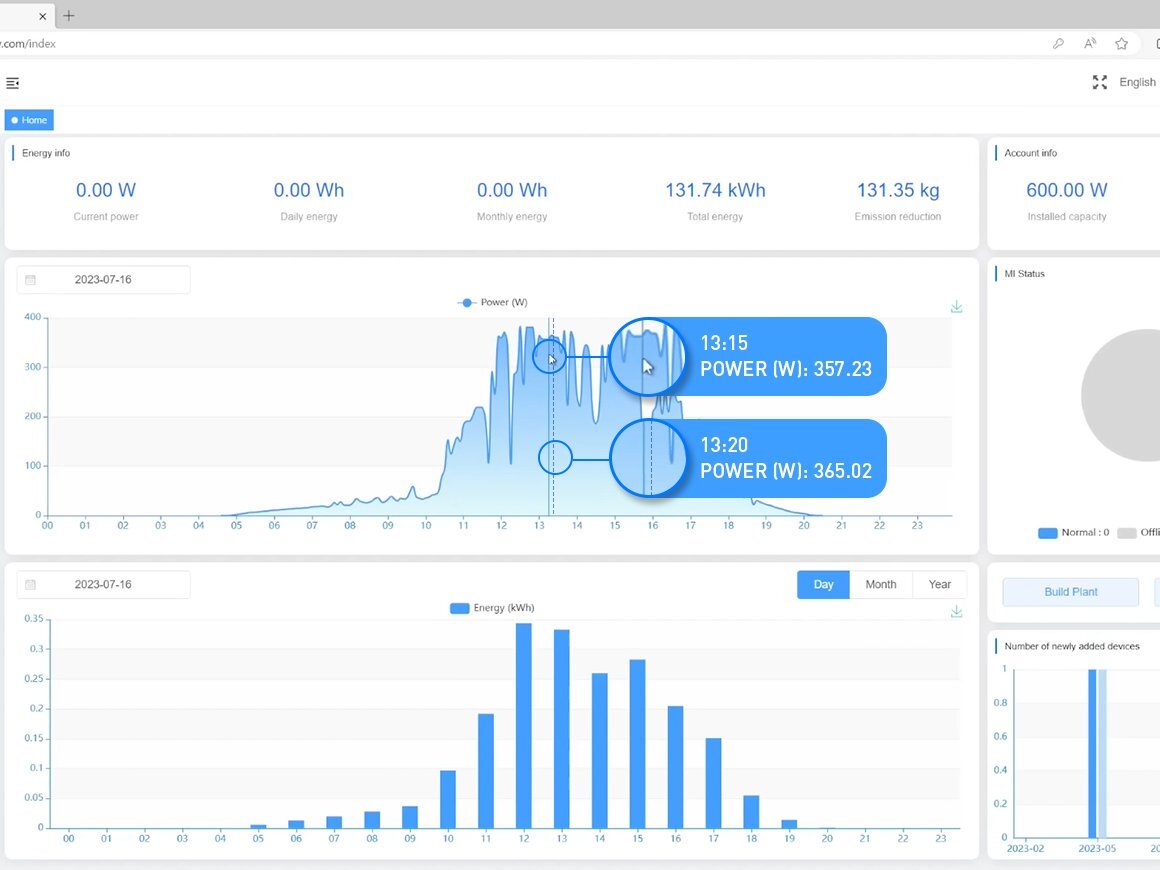Open the English language dropdown
The image size is (1160, 870).
click(1136, 83)
